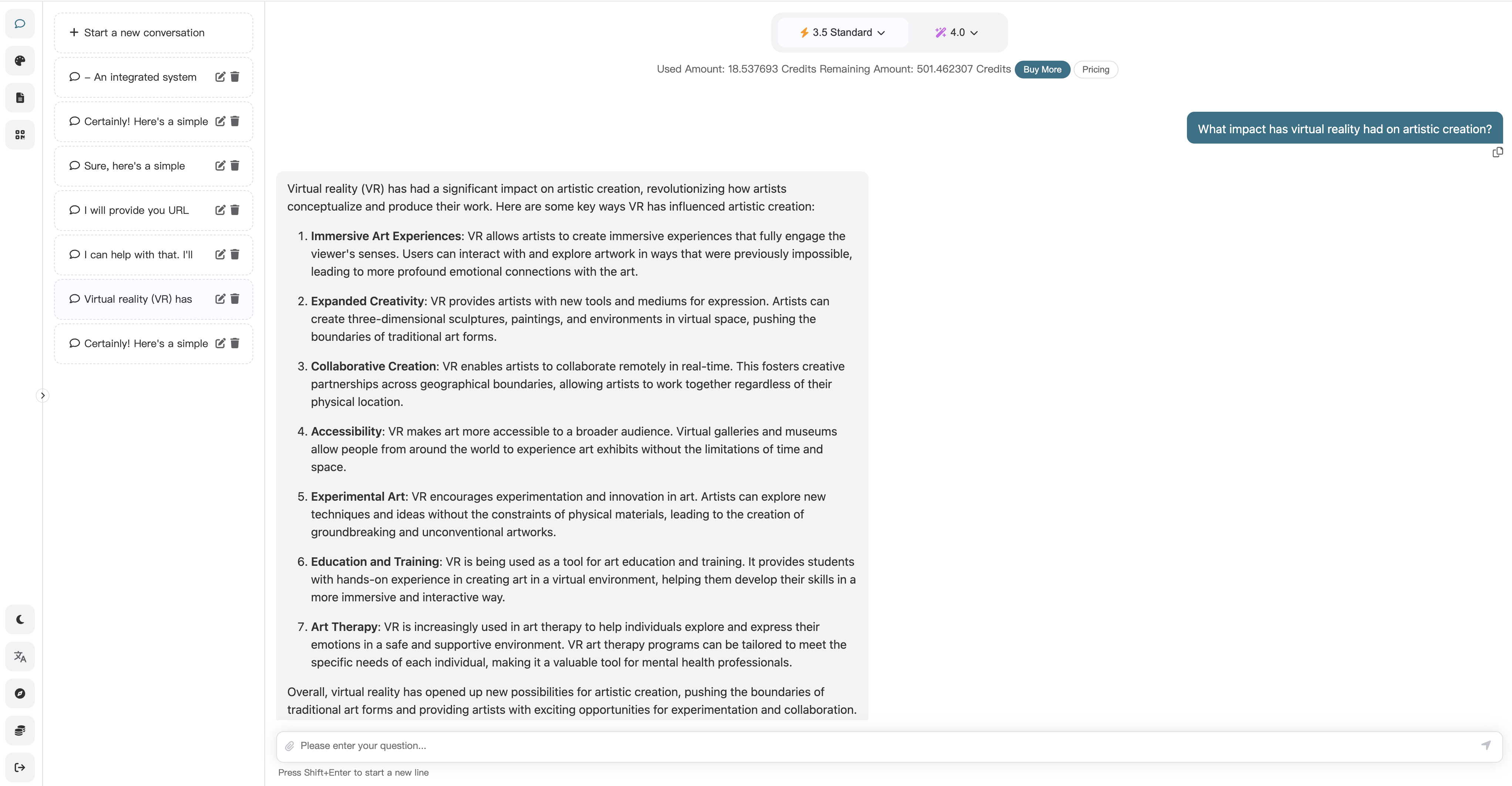Click the Buy More button
The width and height of the screenshot is (1512, 786).
(x=1042, y=69)
